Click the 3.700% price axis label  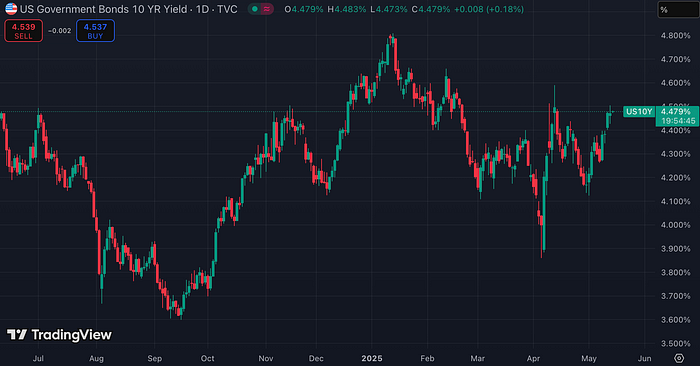pyautogui.click(x=675, y=296)
